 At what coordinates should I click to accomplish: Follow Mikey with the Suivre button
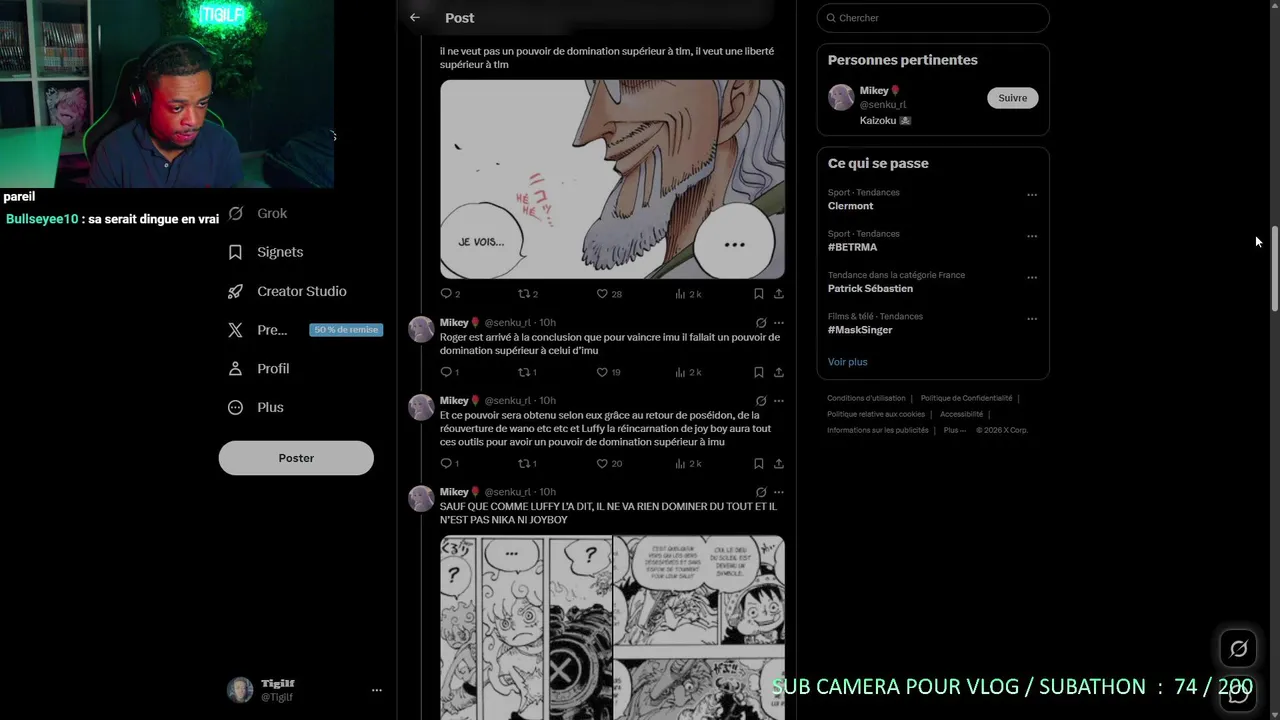(1013, 98)
